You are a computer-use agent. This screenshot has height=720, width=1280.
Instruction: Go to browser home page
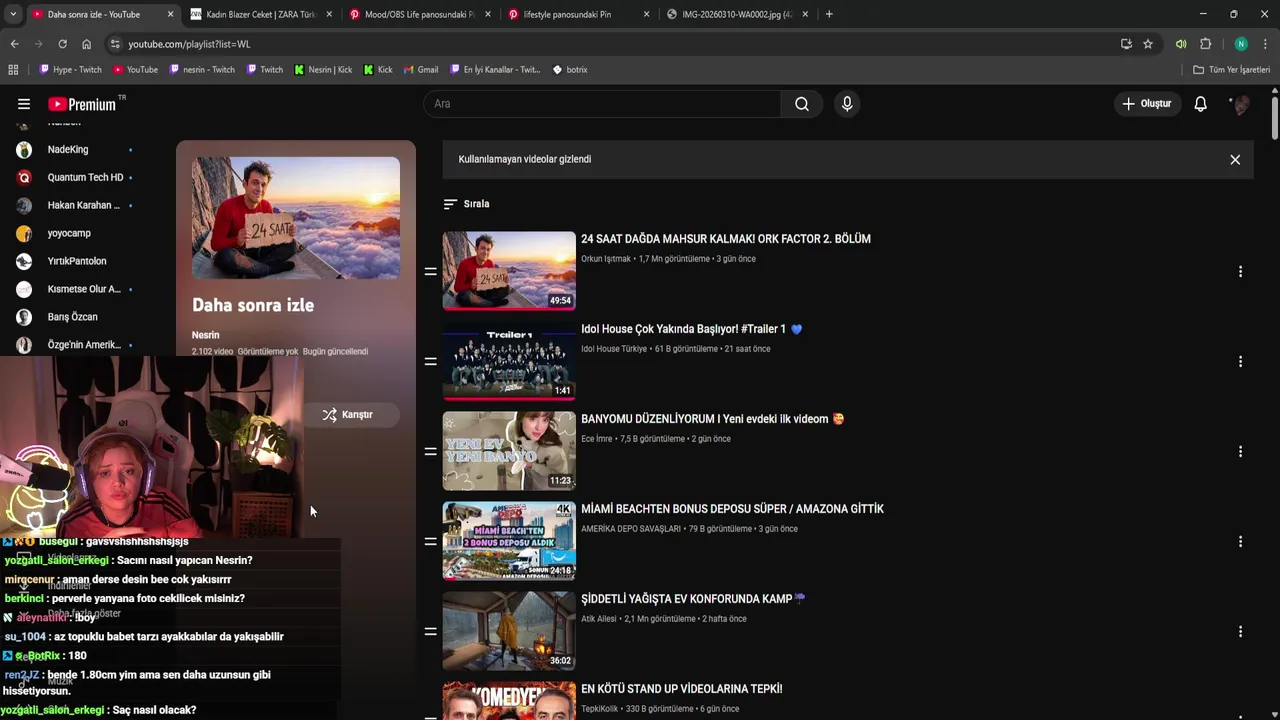point(86,44)
